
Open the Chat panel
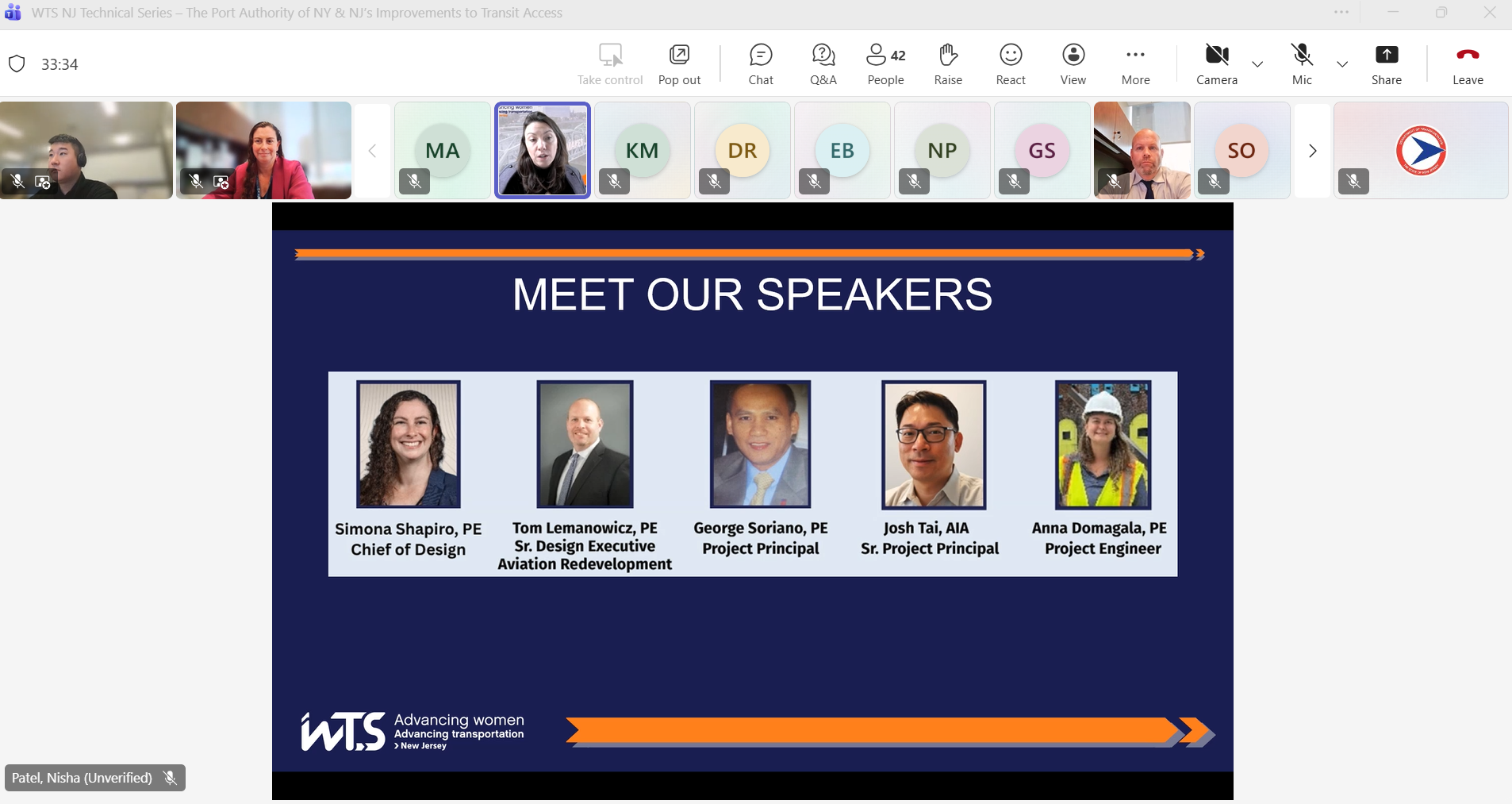pyautogui.click(x=760, y=63)
